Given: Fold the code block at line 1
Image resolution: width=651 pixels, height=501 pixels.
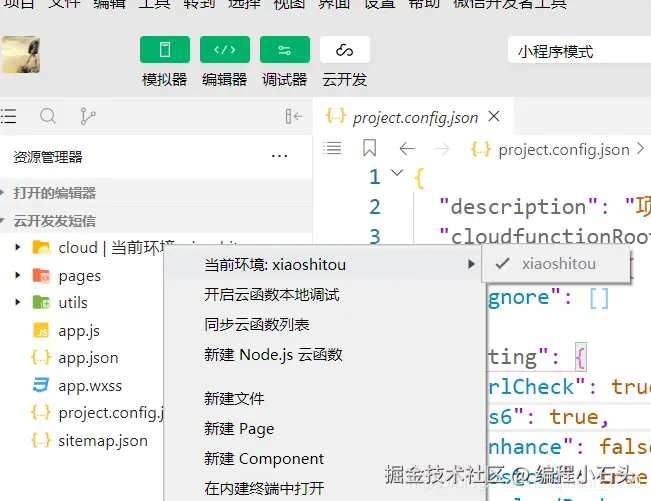Looking at the screenshot, I should click(397, 172).
